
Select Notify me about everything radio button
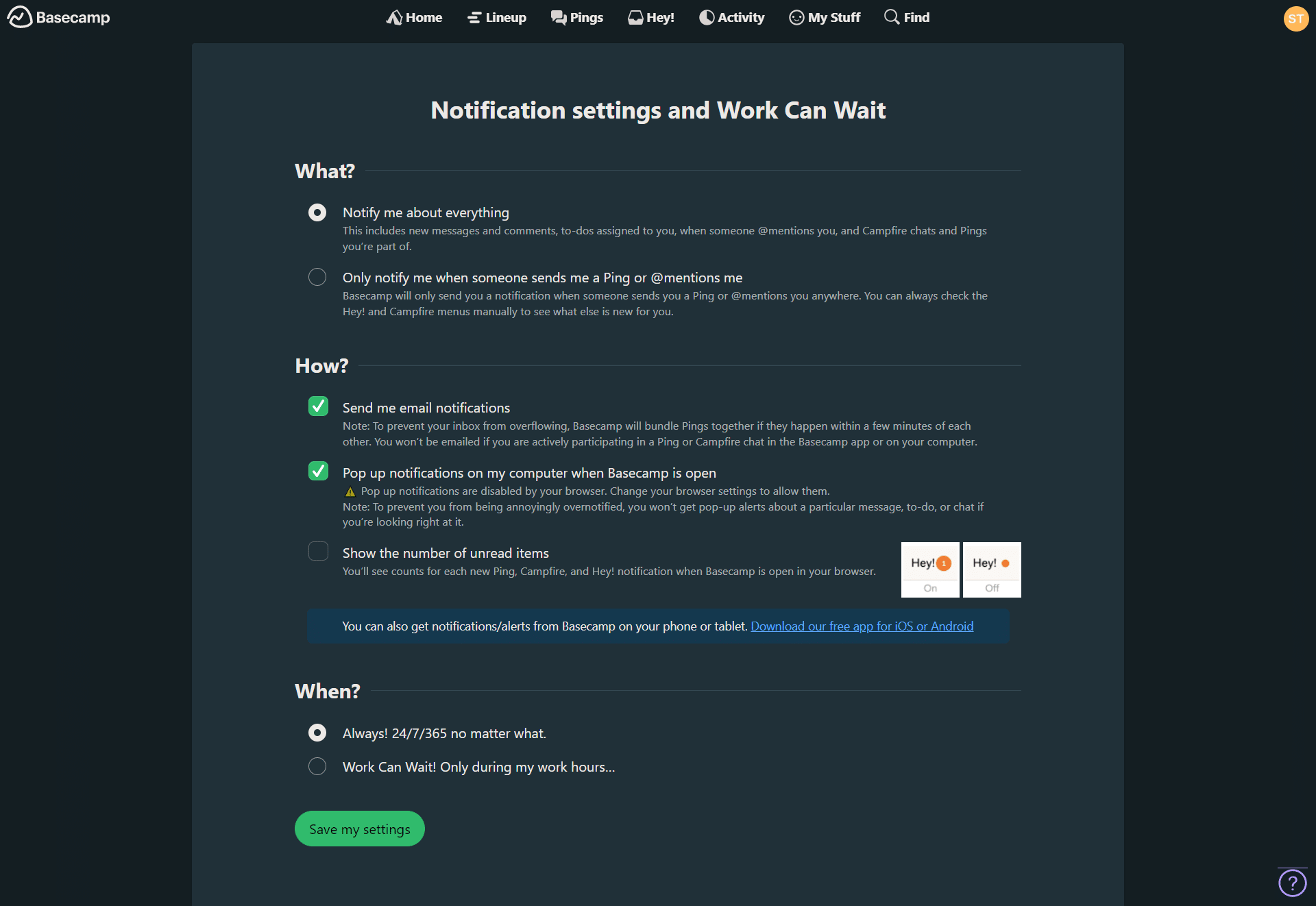318,211
